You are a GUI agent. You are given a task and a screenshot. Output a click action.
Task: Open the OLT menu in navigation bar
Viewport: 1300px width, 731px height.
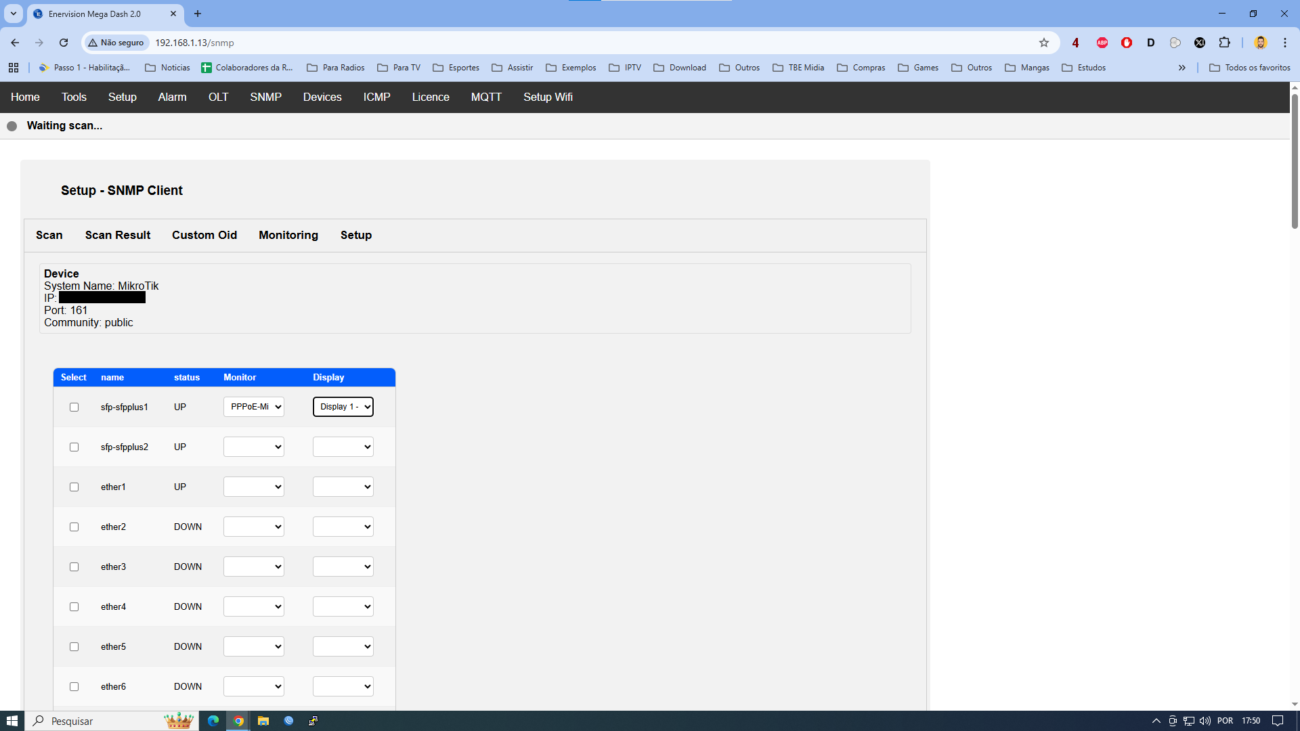218,97
